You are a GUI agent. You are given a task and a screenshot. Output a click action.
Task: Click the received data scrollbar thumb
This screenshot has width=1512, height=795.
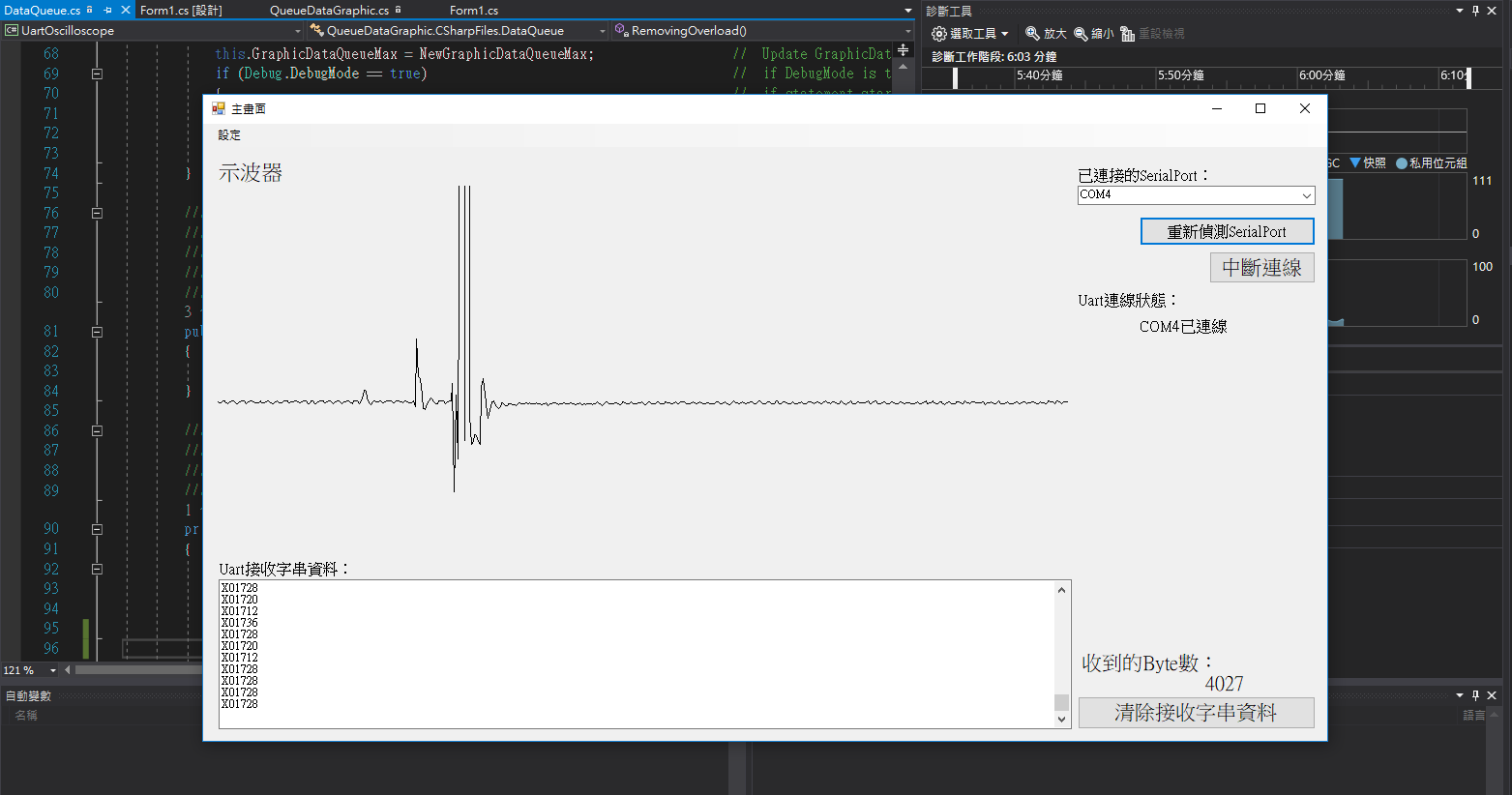[1061, 702]
